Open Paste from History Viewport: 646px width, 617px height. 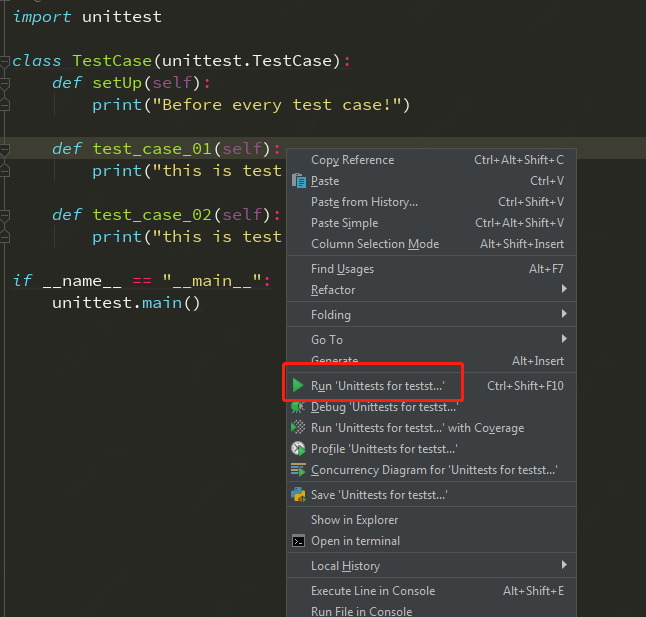[431, 202]
